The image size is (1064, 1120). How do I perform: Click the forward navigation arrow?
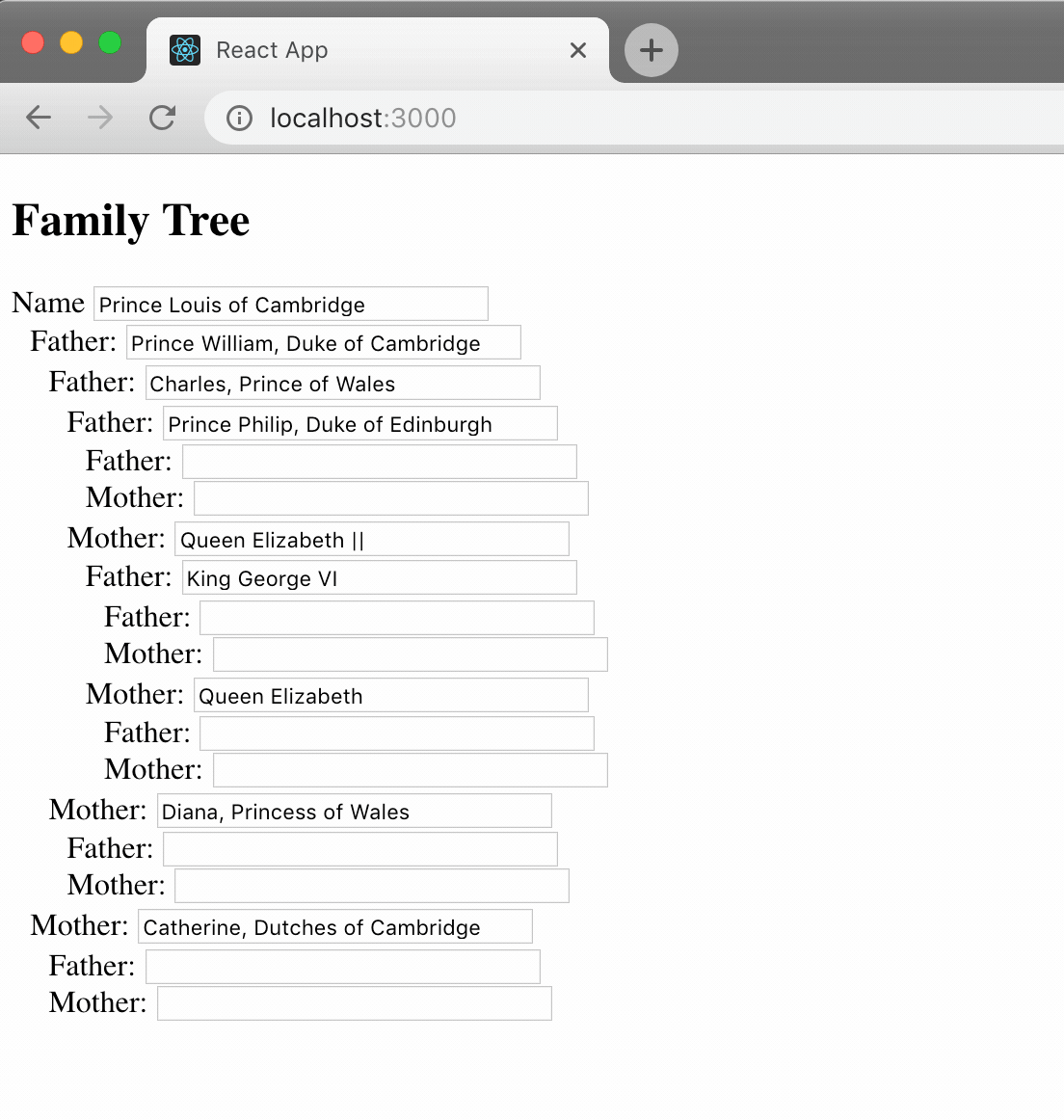99,117
